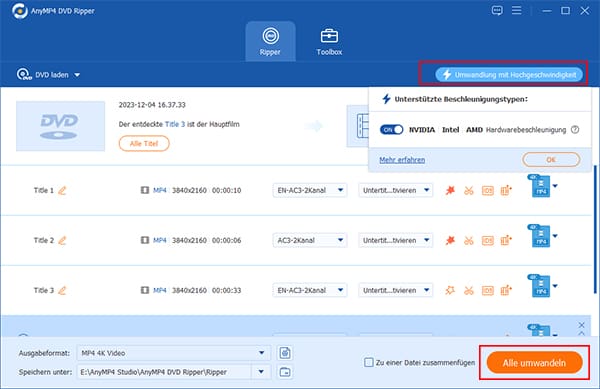Viewport: 600px width, 389px height.
Task: Click the rename pencil icon next to Title 3
Action: click(62, 290)
